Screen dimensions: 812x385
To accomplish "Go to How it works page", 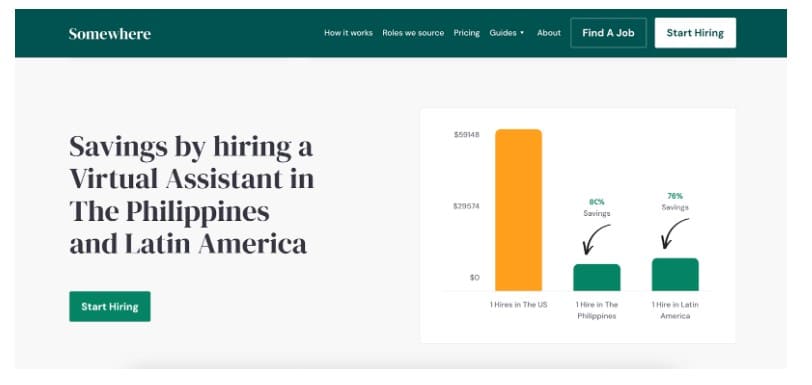I will [x=348, y=33].
